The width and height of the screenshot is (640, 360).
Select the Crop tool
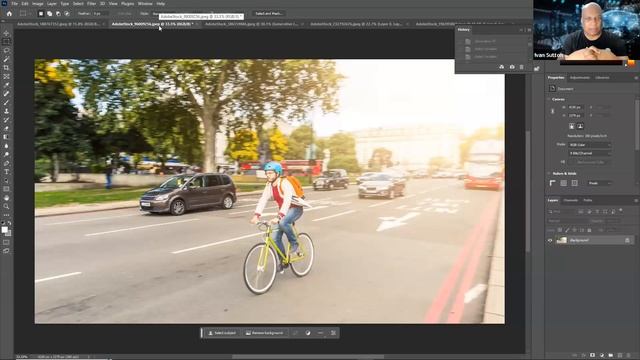click(6, 68)
